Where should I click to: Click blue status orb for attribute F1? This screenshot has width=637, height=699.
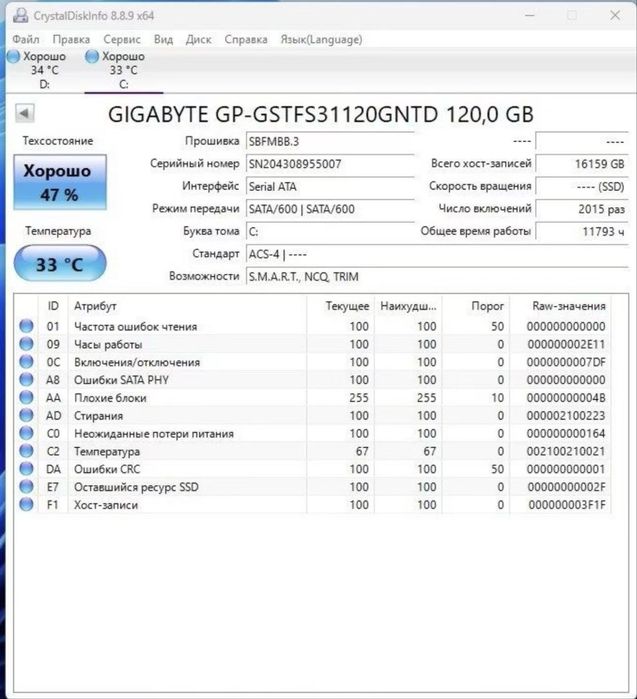[x=26, y=504]
